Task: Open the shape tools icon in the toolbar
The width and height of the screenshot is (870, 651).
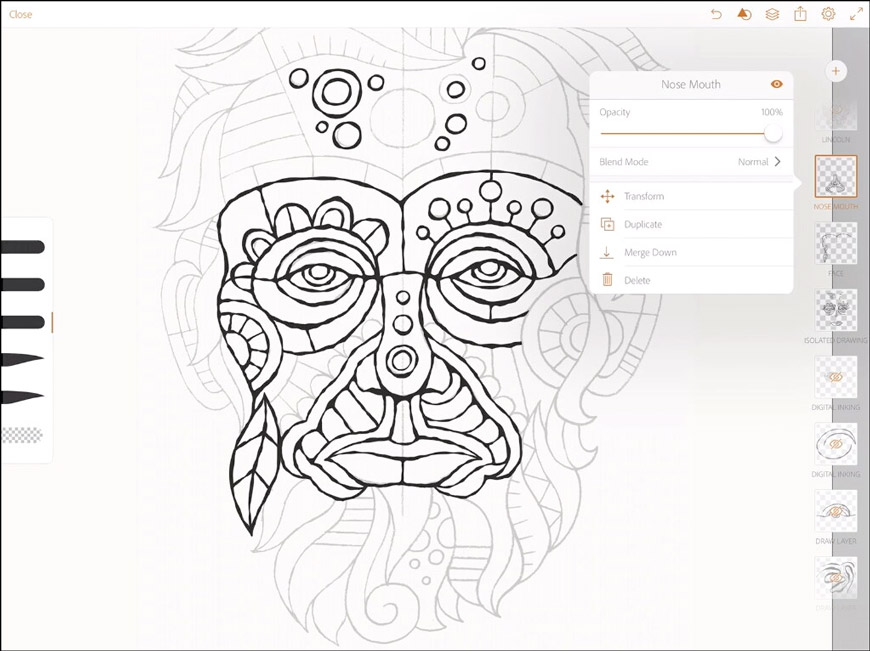Action: [741, 14]
